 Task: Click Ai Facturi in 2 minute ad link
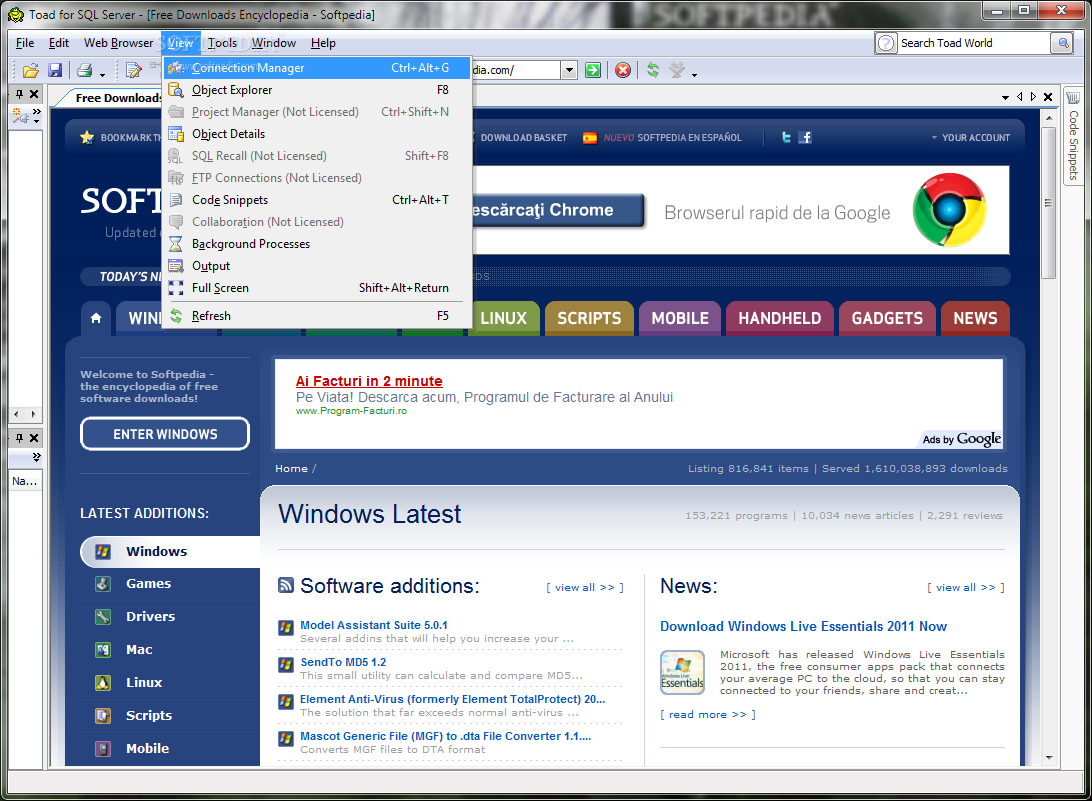click(369, 381)
